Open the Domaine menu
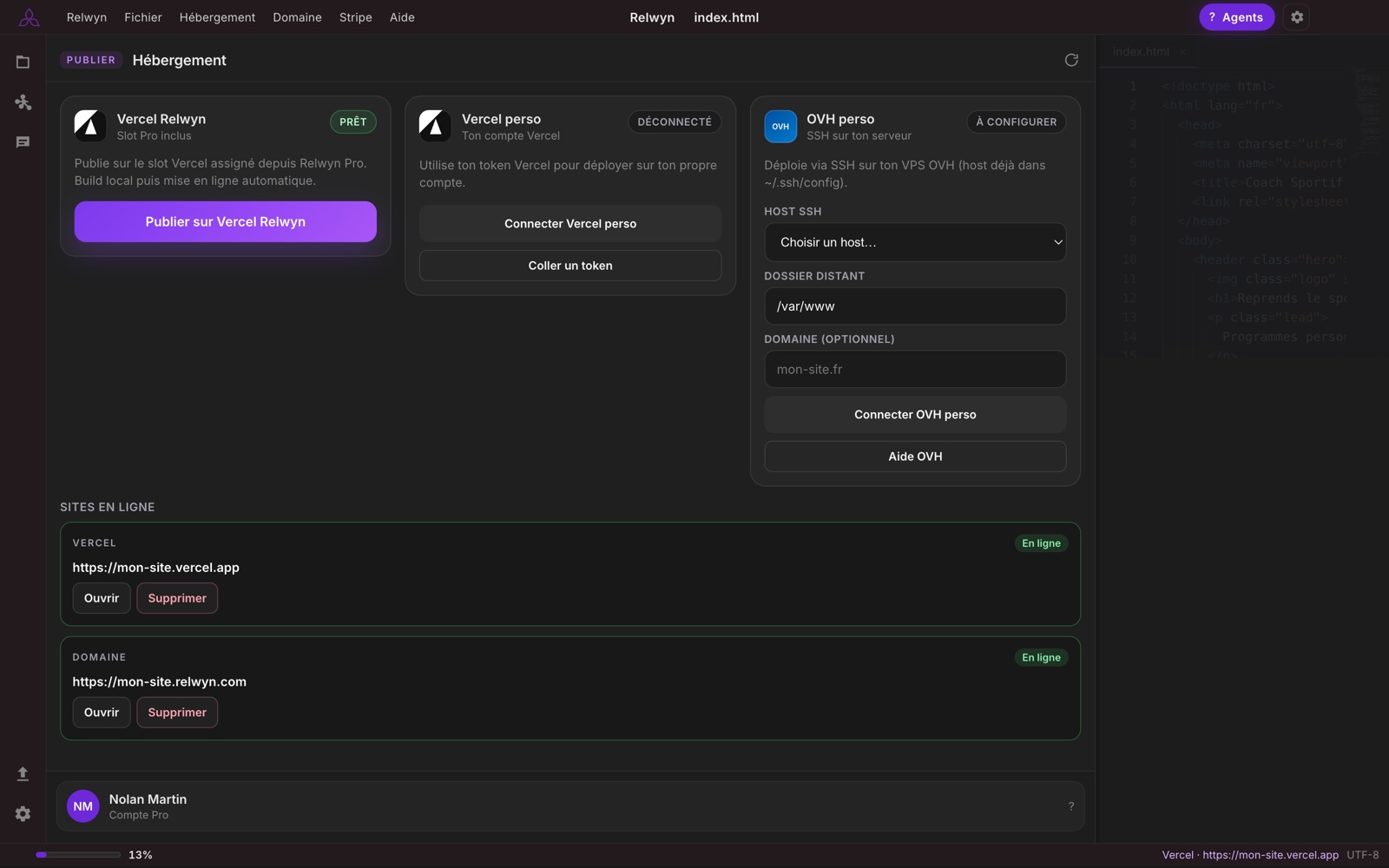The image size is (1389, 868). pyautogui.click(x=297, y=17)
